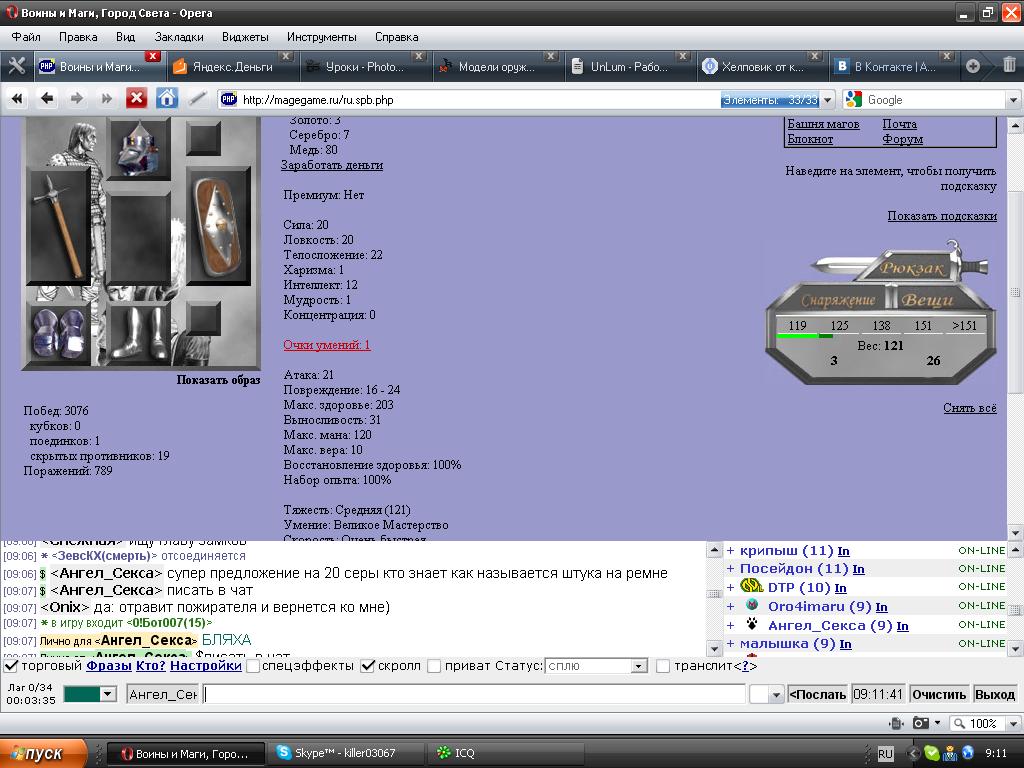Viewport: 1024px width, 768px height.
Task: Click the chat message input field
Action: [x=474, y=694]
